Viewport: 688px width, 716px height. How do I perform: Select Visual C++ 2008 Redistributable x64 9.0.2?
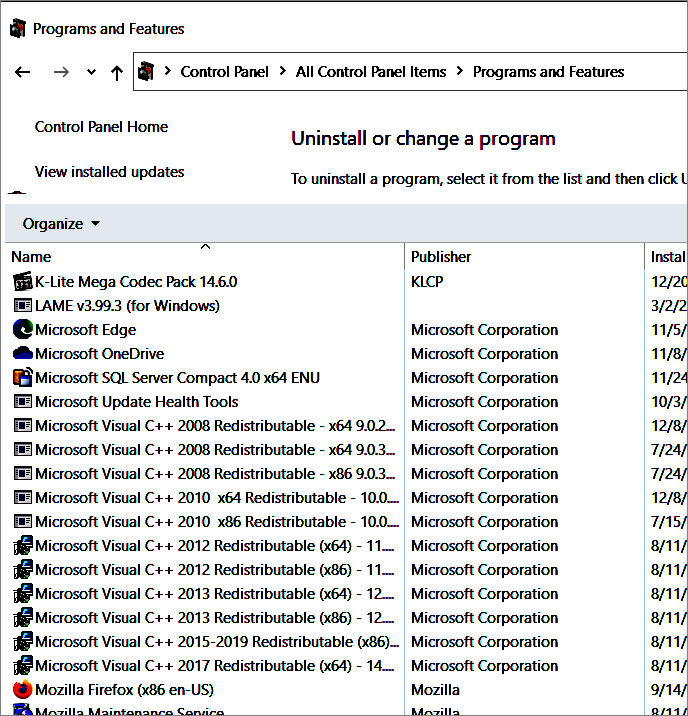coord(215,426)
